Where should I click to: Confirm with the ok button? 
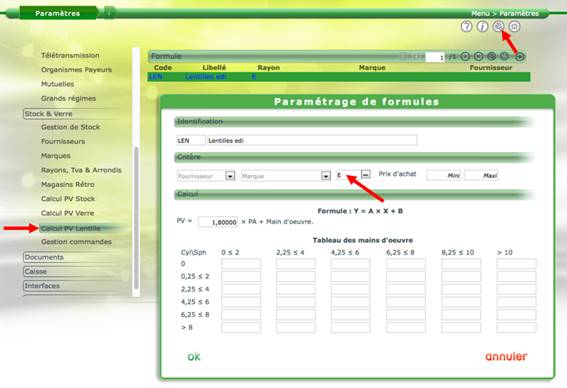(194, 357)
